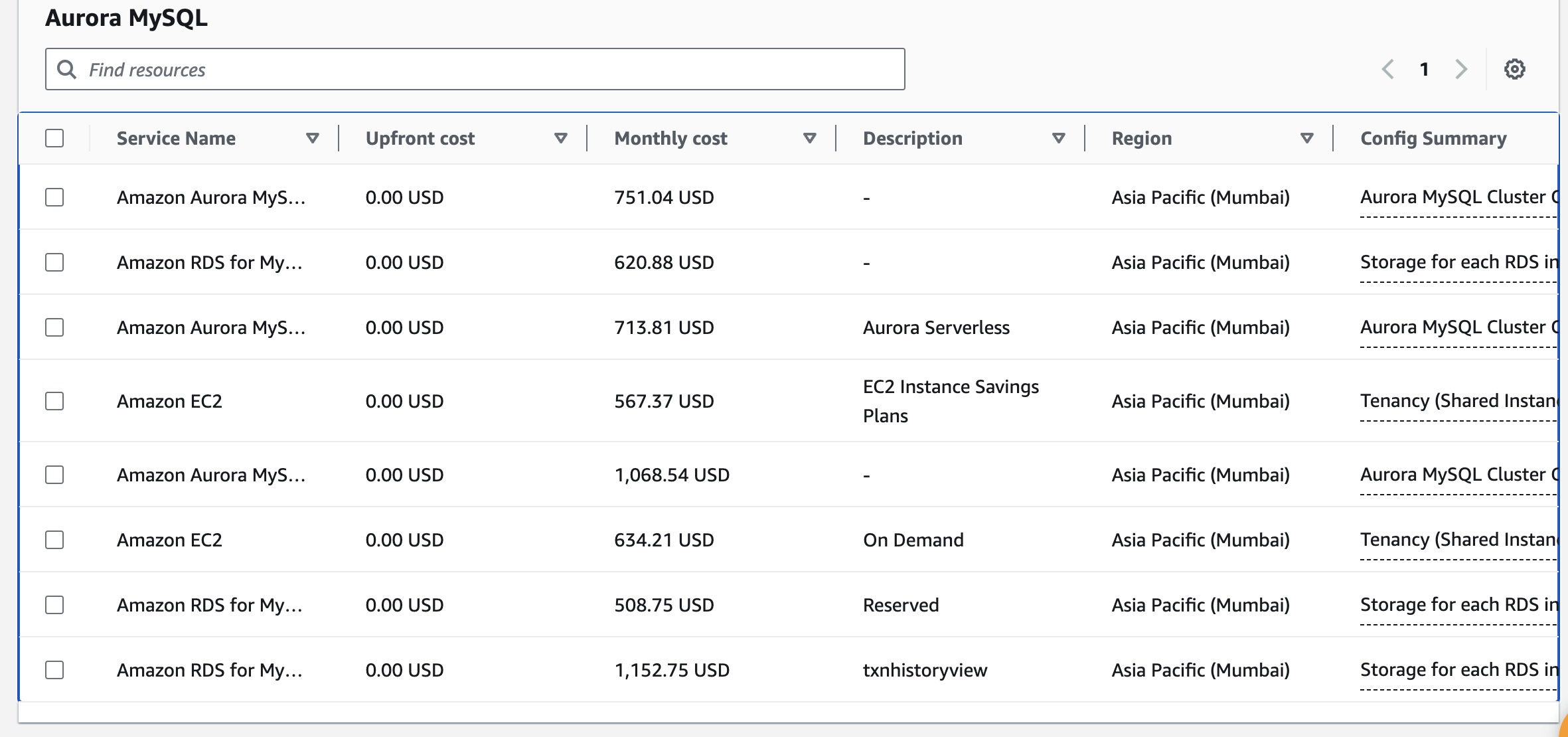
Task: Click the Config Summary column header
Action: [x=1433, y=138]
